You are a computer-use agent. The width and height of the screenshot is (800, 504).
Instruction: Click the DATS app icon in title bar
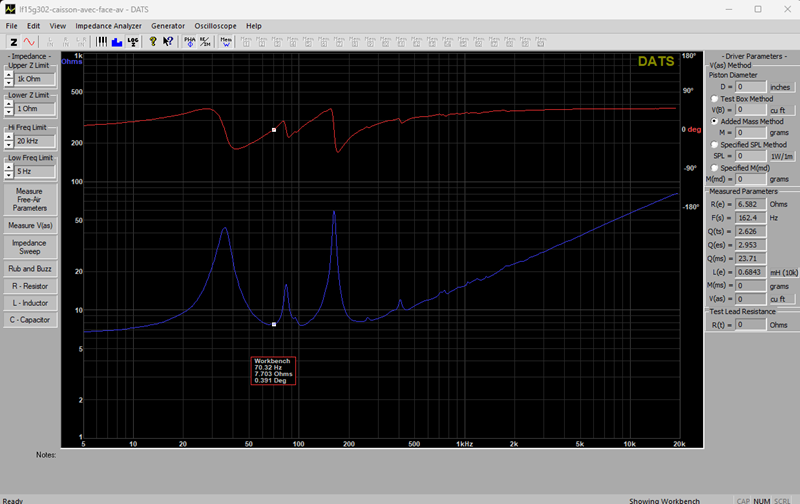click(10, 9)
